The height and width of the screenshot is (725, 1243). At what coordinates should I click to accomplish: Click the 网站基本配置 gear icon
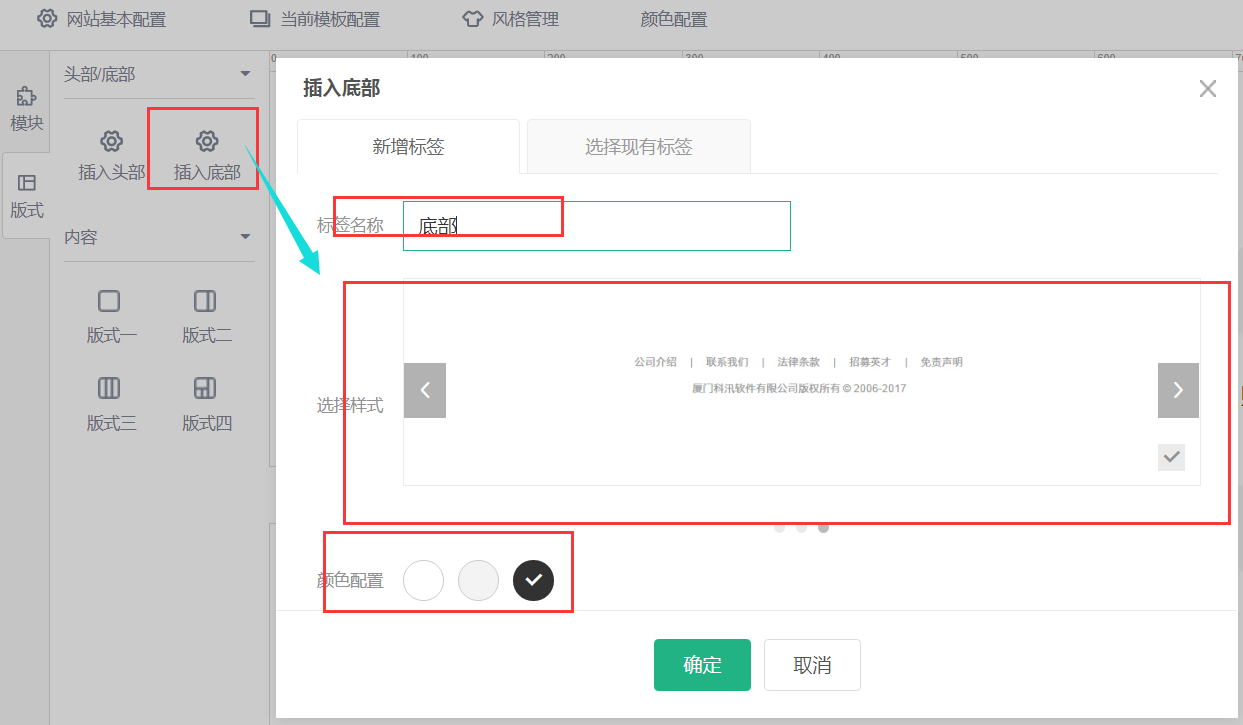click(x=47, y=18)
